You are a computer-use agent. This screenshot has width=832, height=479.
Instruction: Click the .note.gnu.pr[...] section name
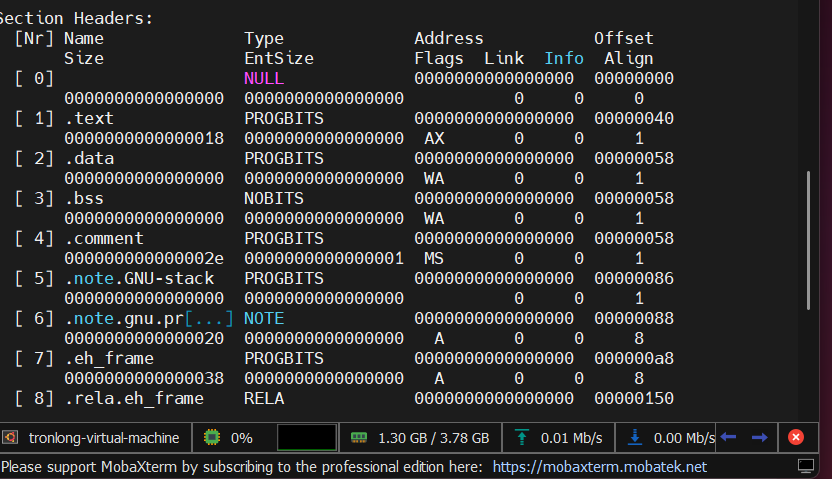149,319
